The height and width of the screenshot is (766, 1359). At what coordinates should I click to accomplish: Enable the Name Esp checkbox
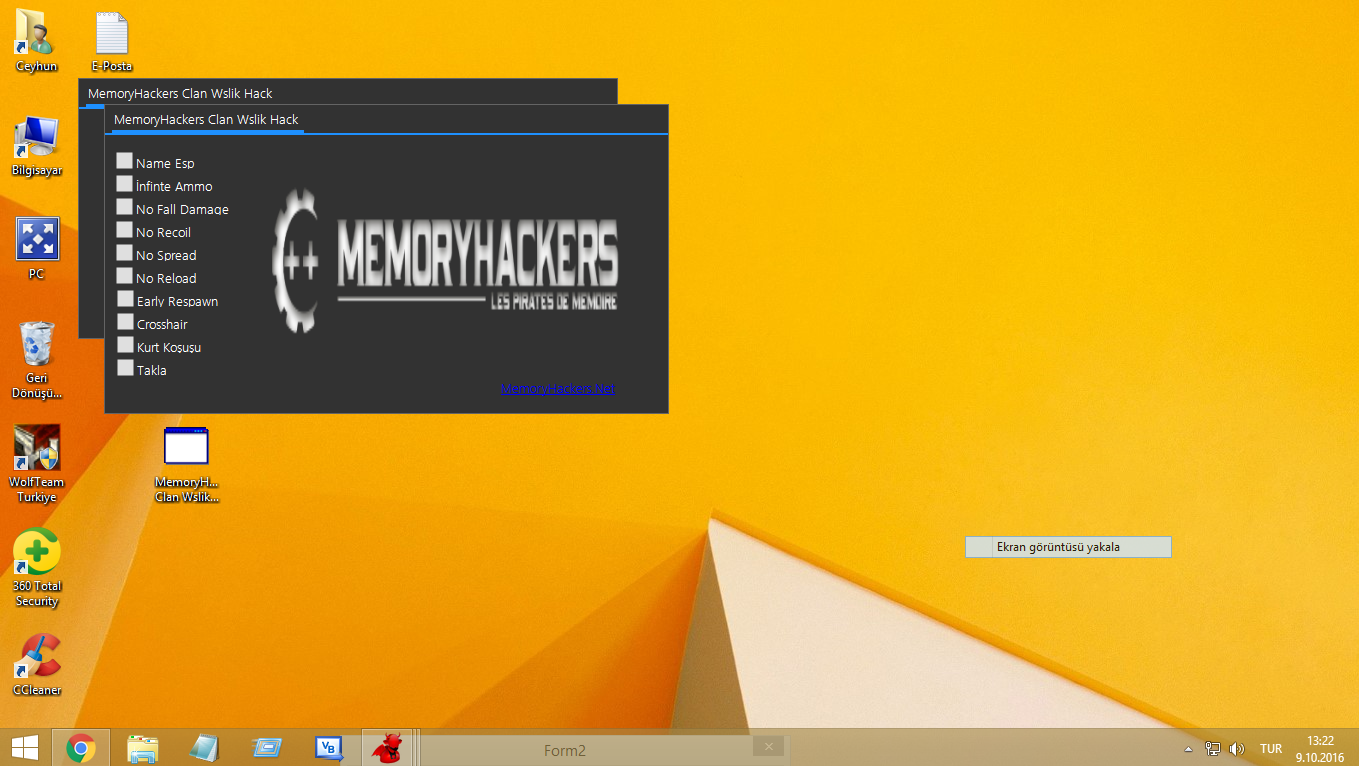tap(124, 161)
